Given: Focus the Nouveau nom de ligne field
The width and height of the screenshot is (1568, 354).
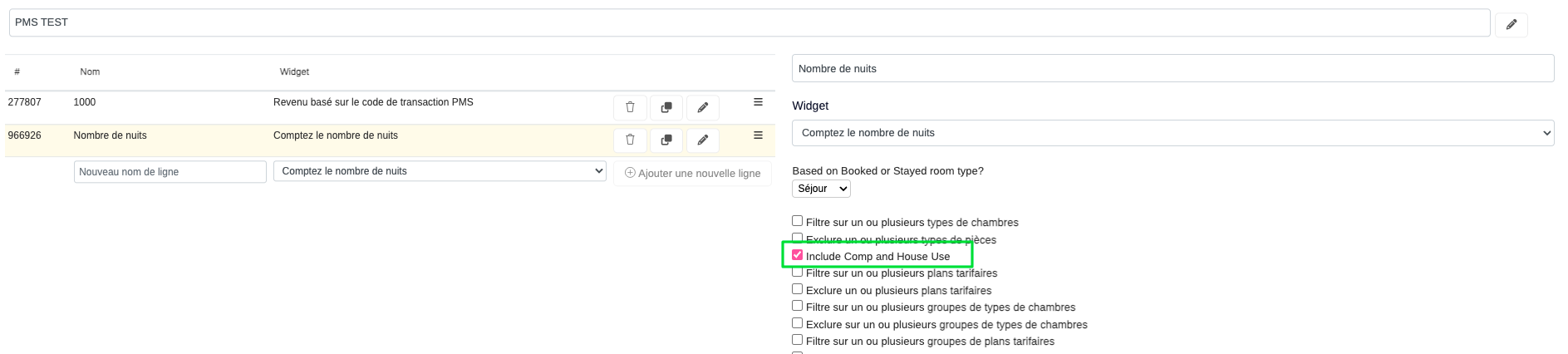Looking at the screenshot, I should point(170,172).
